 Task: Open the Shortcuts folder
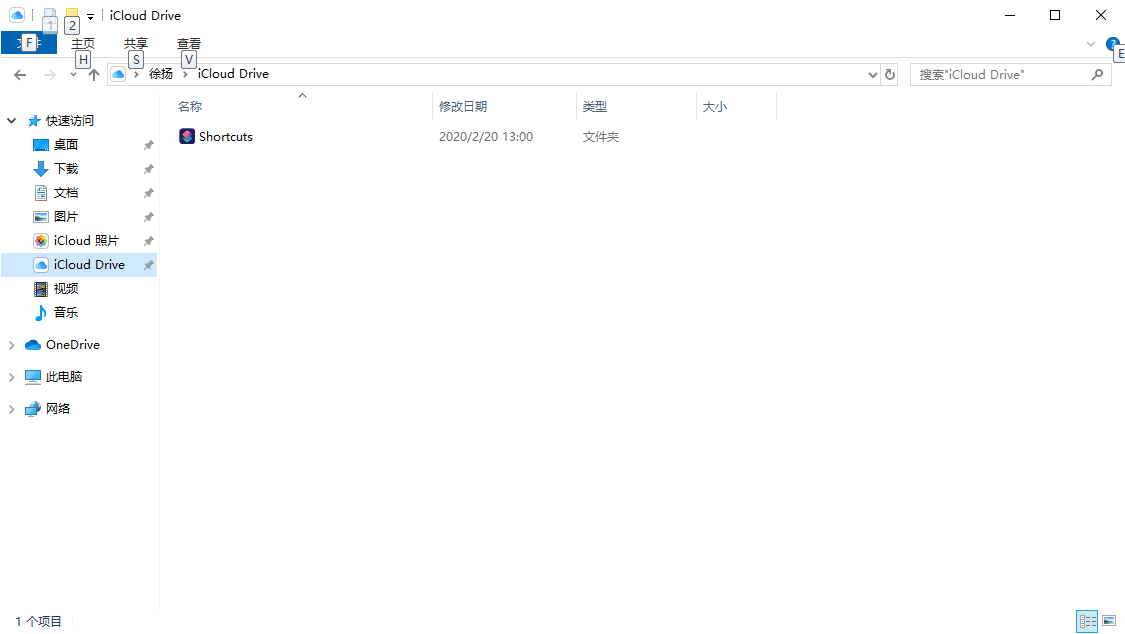click(x=225, y=137)
